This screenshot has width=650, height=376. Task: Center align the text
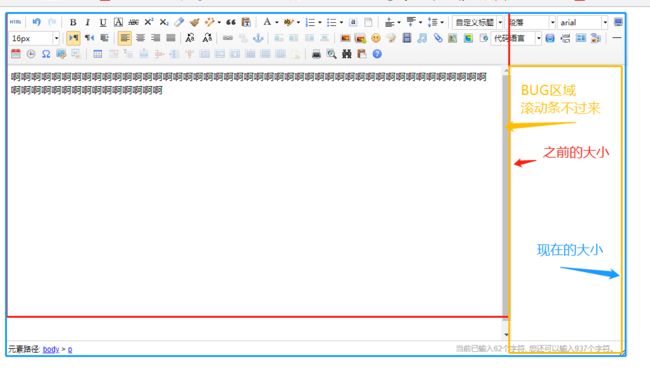[141, 38]
